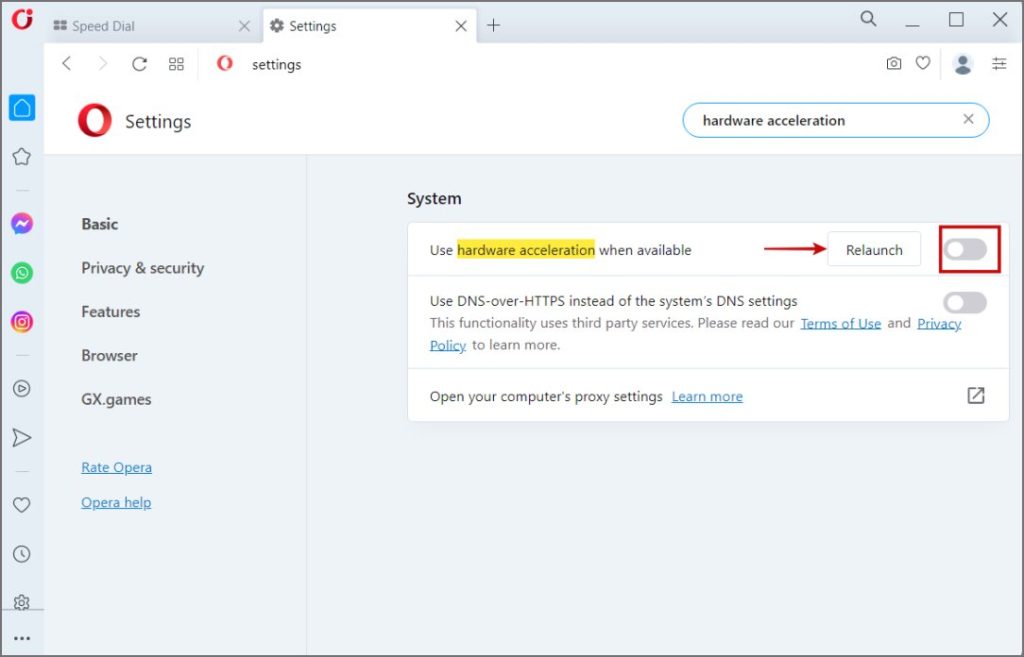Clear the settings search field
This screenshot has width=1024, height=657.
(x=968, y=119)
